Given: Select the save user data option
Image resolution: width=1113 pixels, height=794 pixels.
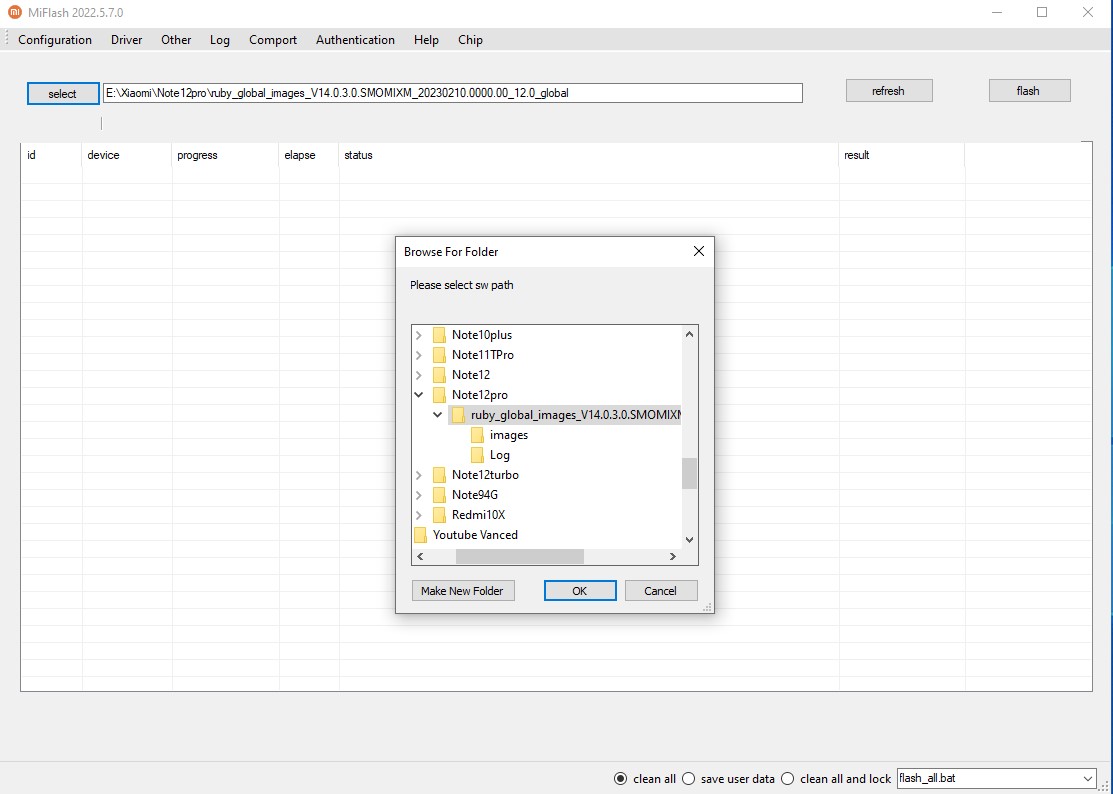Looking at the screenshot, I should coord(688,778).
